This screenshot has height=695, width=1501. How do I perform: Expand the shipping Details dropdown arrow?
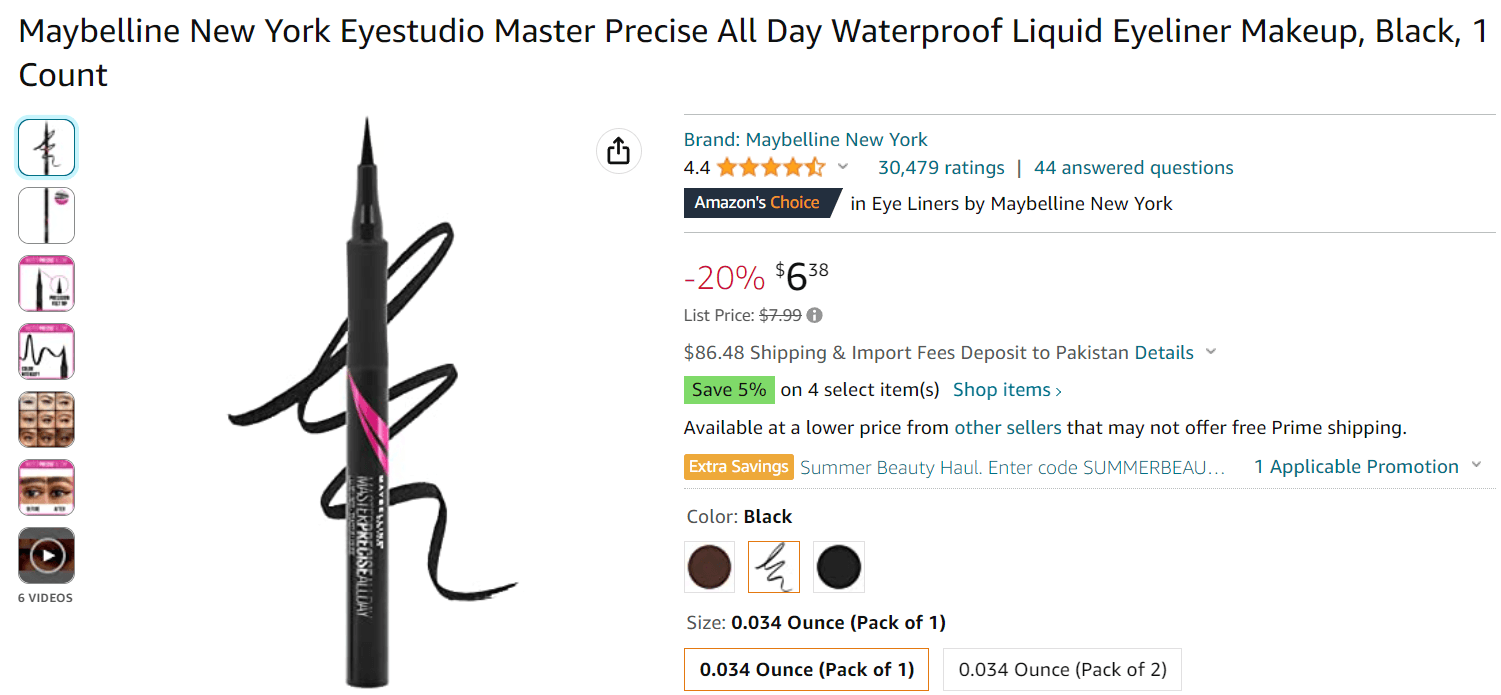1211,352
